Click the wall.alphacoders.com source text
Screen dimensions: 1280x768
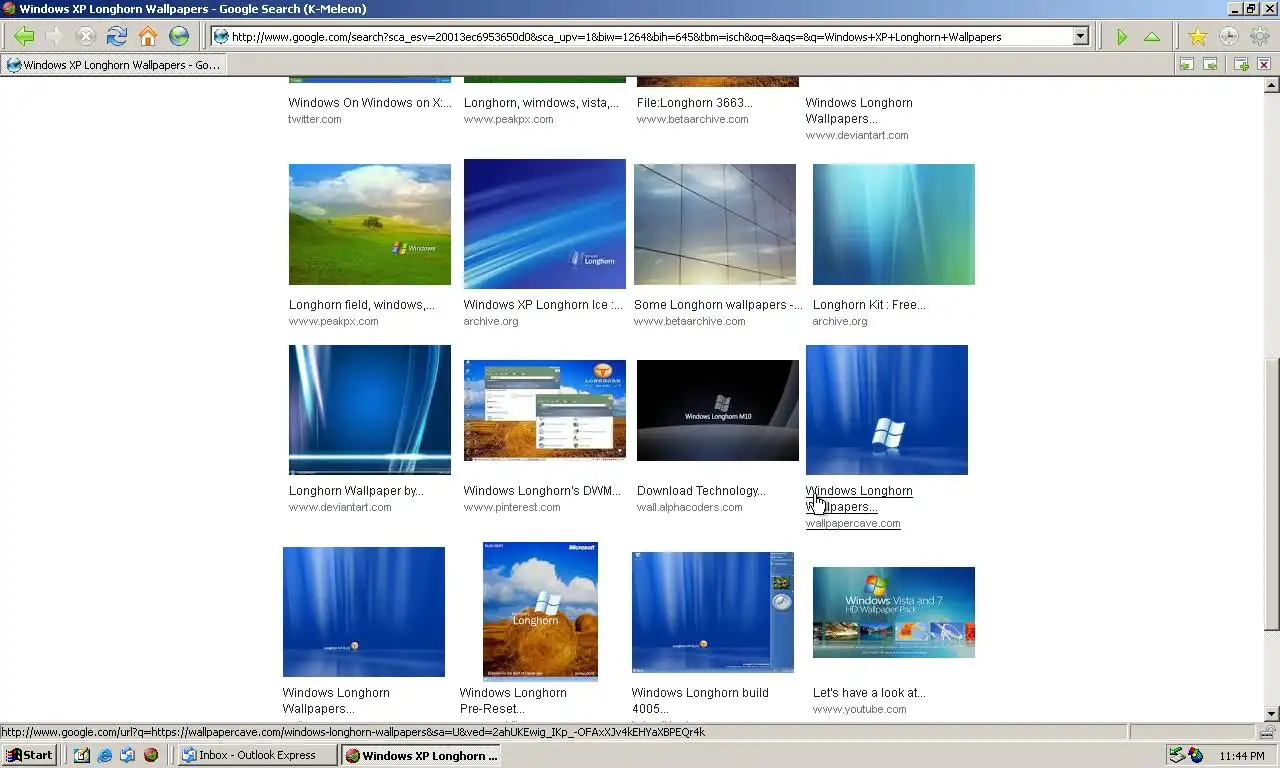[x=690, y=507]
